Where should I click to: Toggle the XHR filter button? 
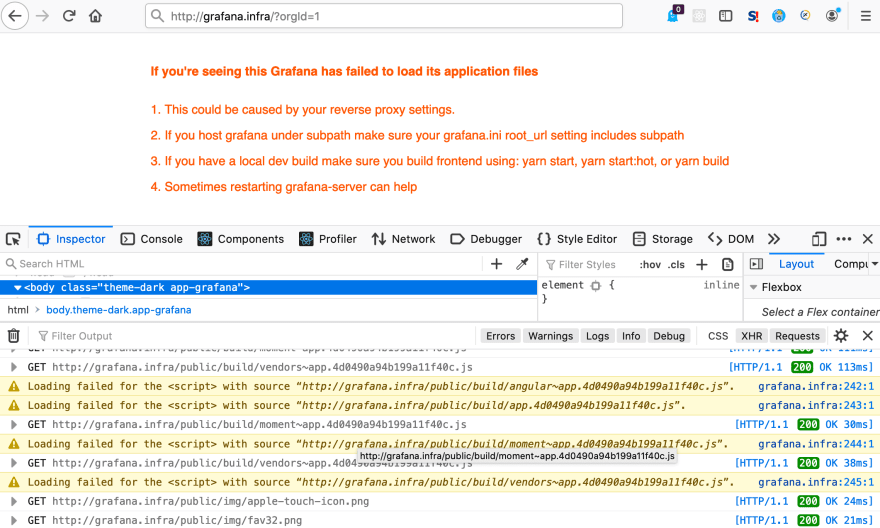pyautogui.click(x=751, y=336)
